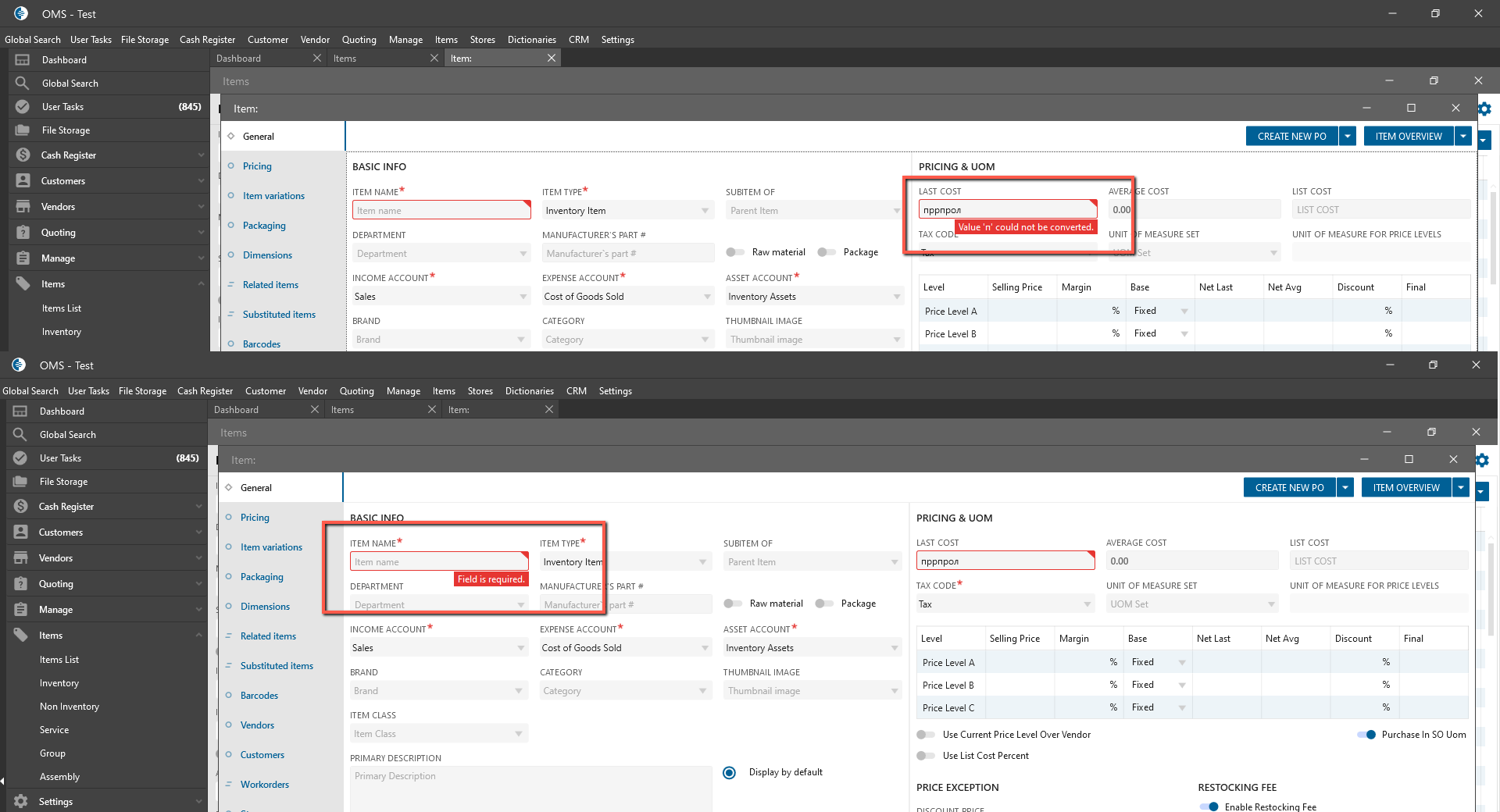The height and width of the screenshot is (812, 1500).
Task: Click the User Tasks checkmark icon in lower sidebar
Action: click(20, 458)
